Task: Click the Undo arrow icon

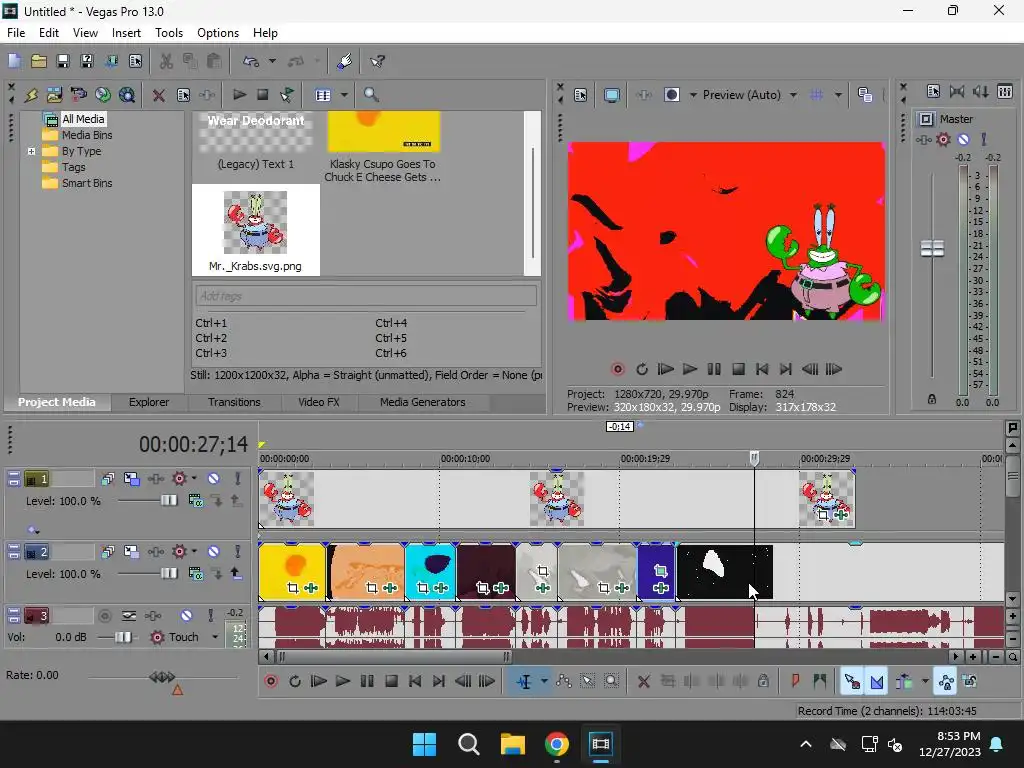Action: tap(251, 61)
